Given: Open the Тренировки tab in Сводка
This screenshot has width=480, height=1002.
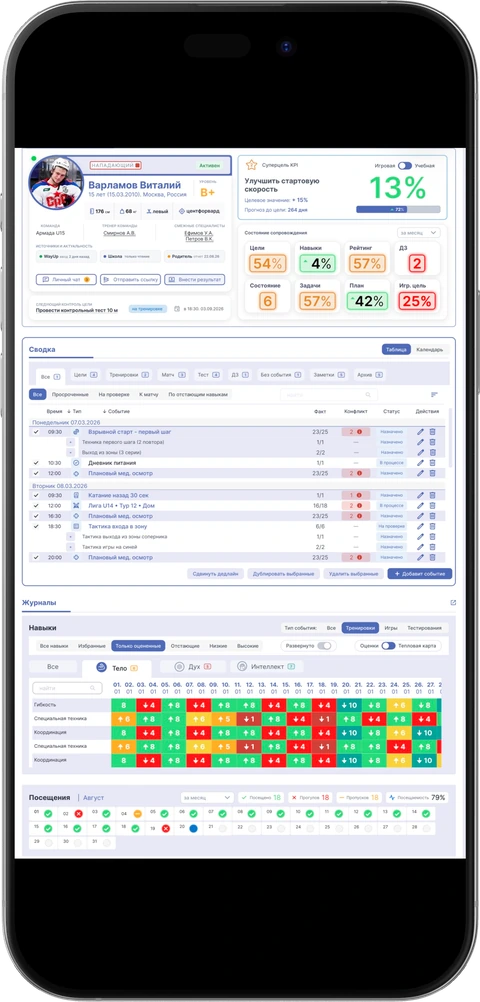Looking at the screenshot, I should point(128,375).
